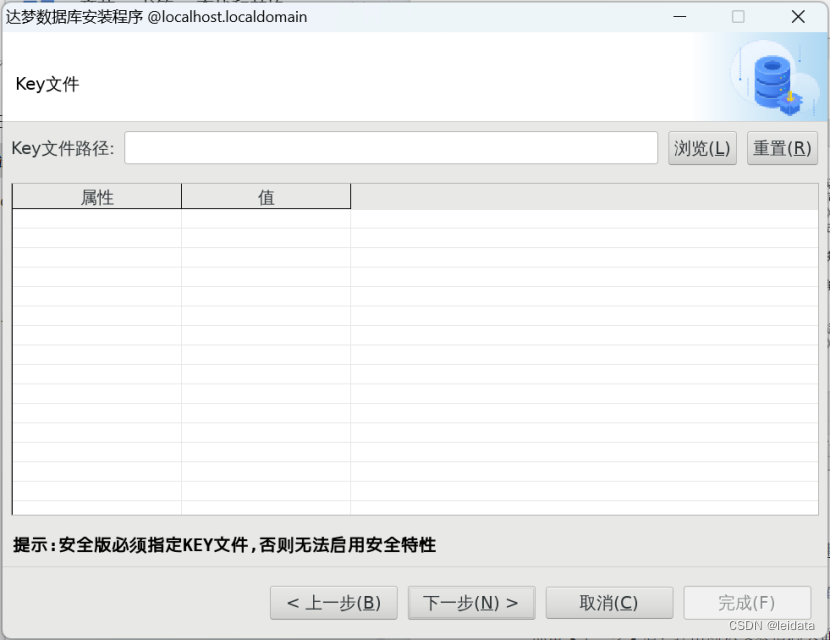Viewport: 830px width, 640px height.
Task: Click the Key文件 page heading
Action: 48,84
